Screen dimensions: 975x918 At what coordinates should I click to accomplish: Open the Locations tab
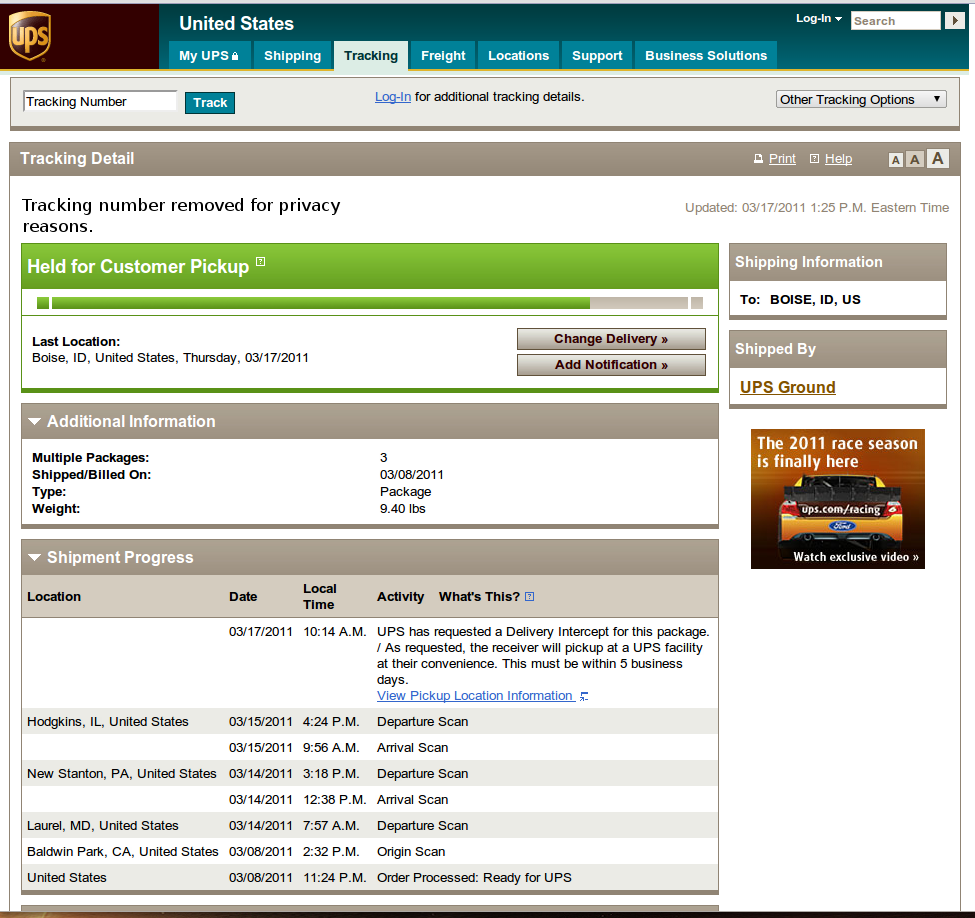click(x=519, y=55)
